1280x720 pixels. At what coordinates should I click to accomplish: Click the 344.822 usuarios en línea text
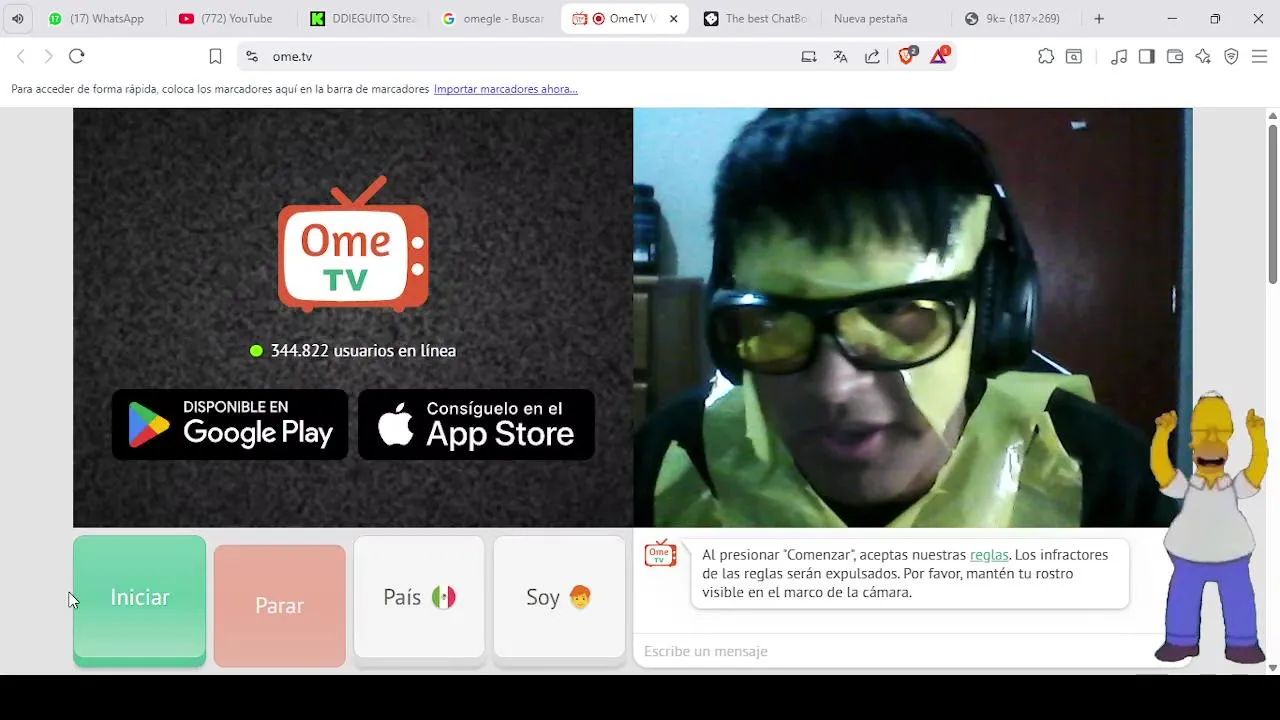[x=363, y=351]
